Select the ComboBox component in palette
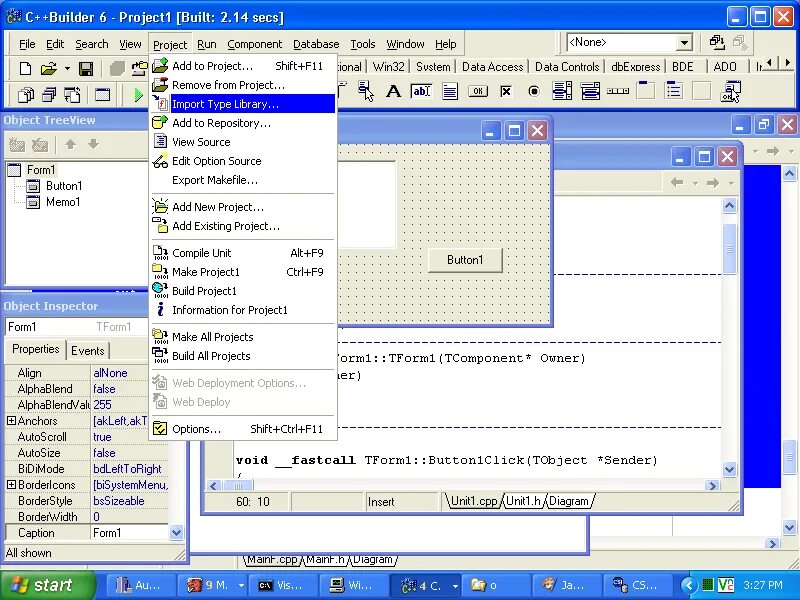This screenshot has width=800, height=600. (x=590, y=91)
